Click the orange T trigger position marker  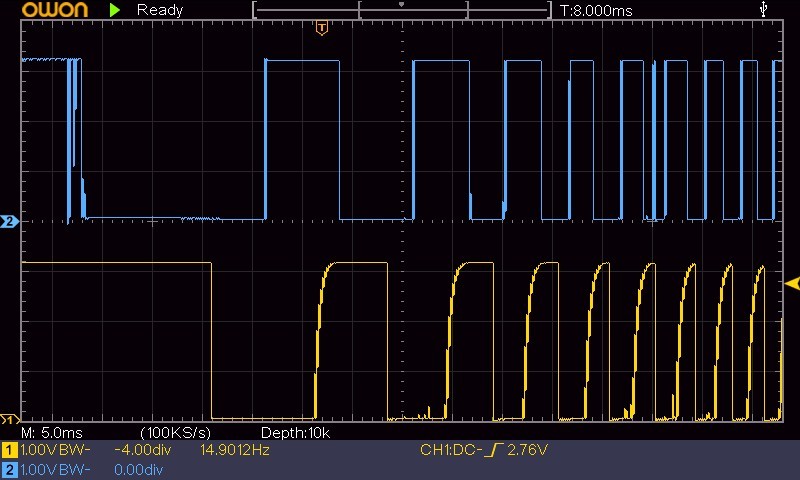tap(321, 28)
